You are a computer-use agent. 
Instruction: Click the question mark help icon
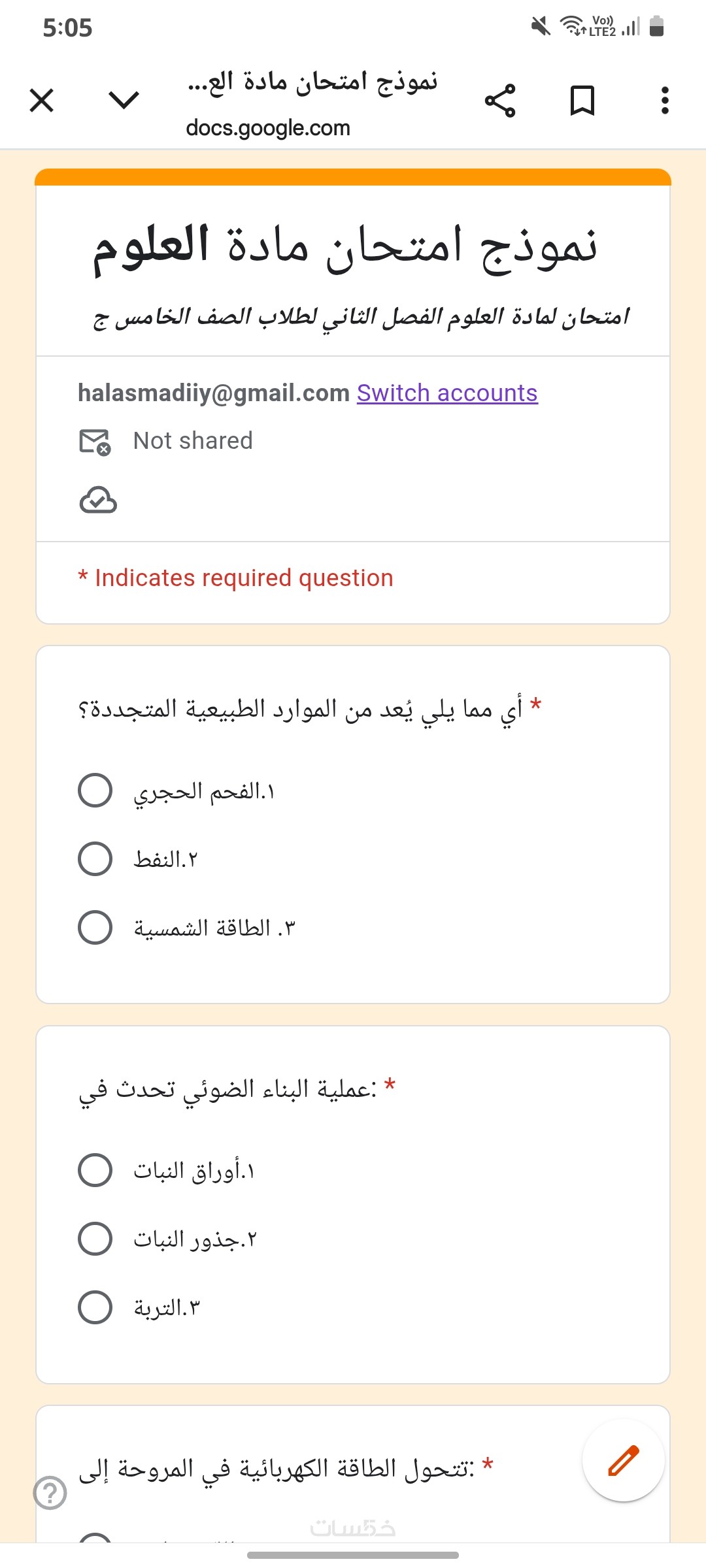[50, 1493]
